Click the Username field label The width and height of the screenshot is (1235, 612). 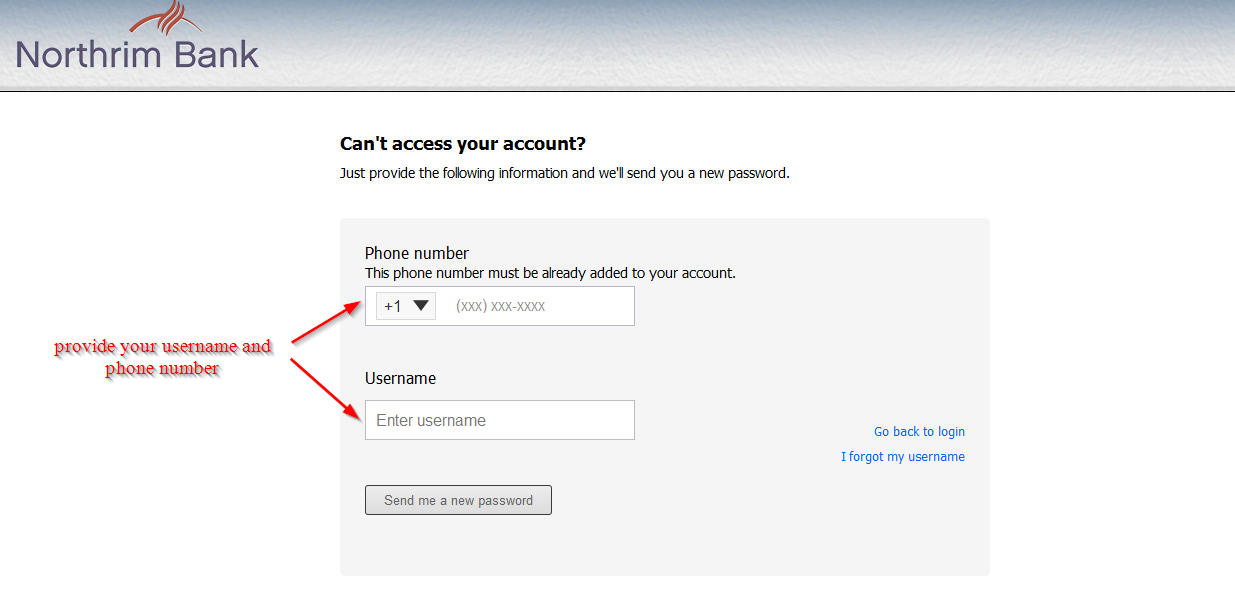click(x=400, y=379)
